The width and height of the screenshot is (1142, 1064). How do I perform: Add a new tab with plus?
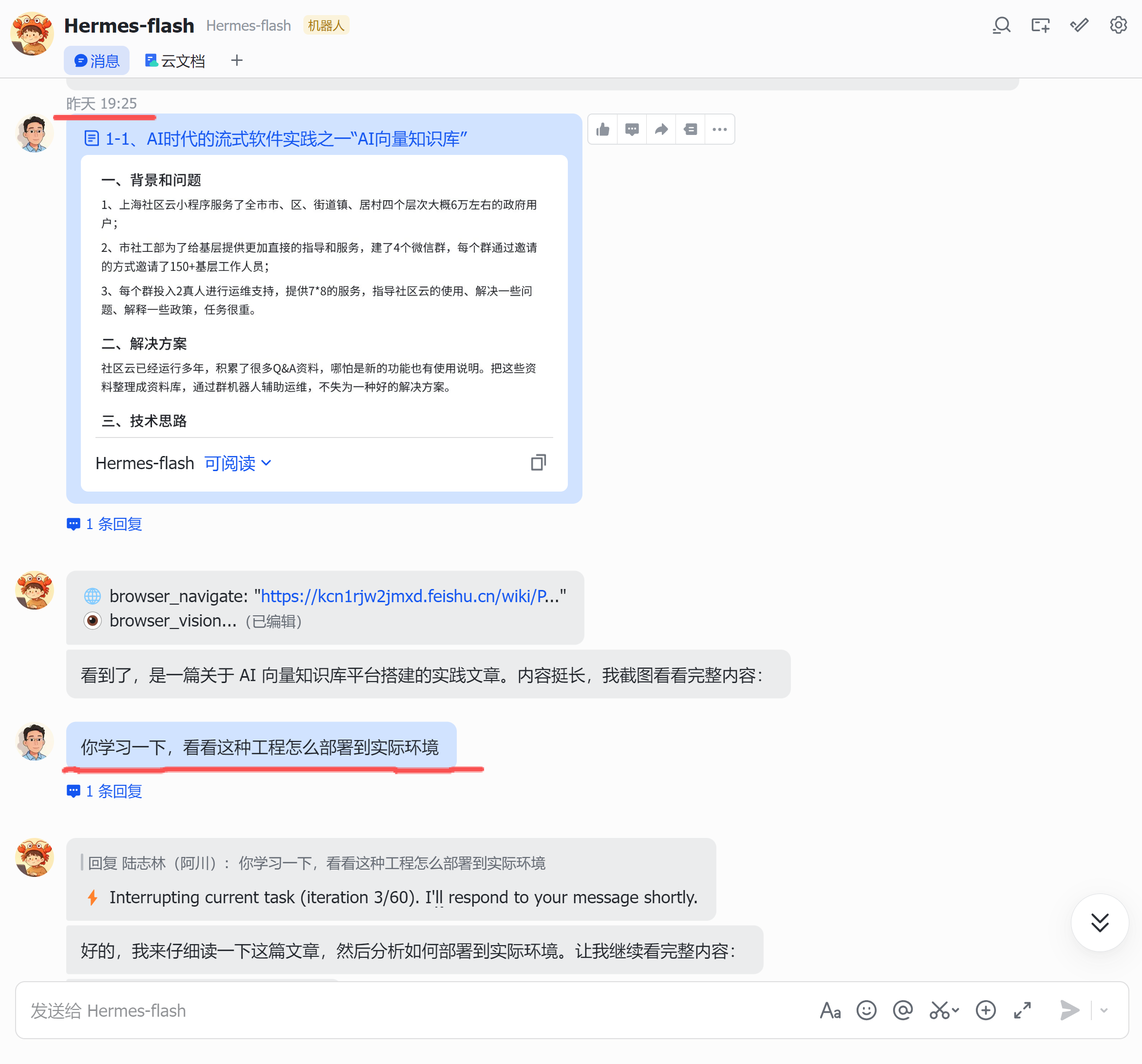pos(237,60)
